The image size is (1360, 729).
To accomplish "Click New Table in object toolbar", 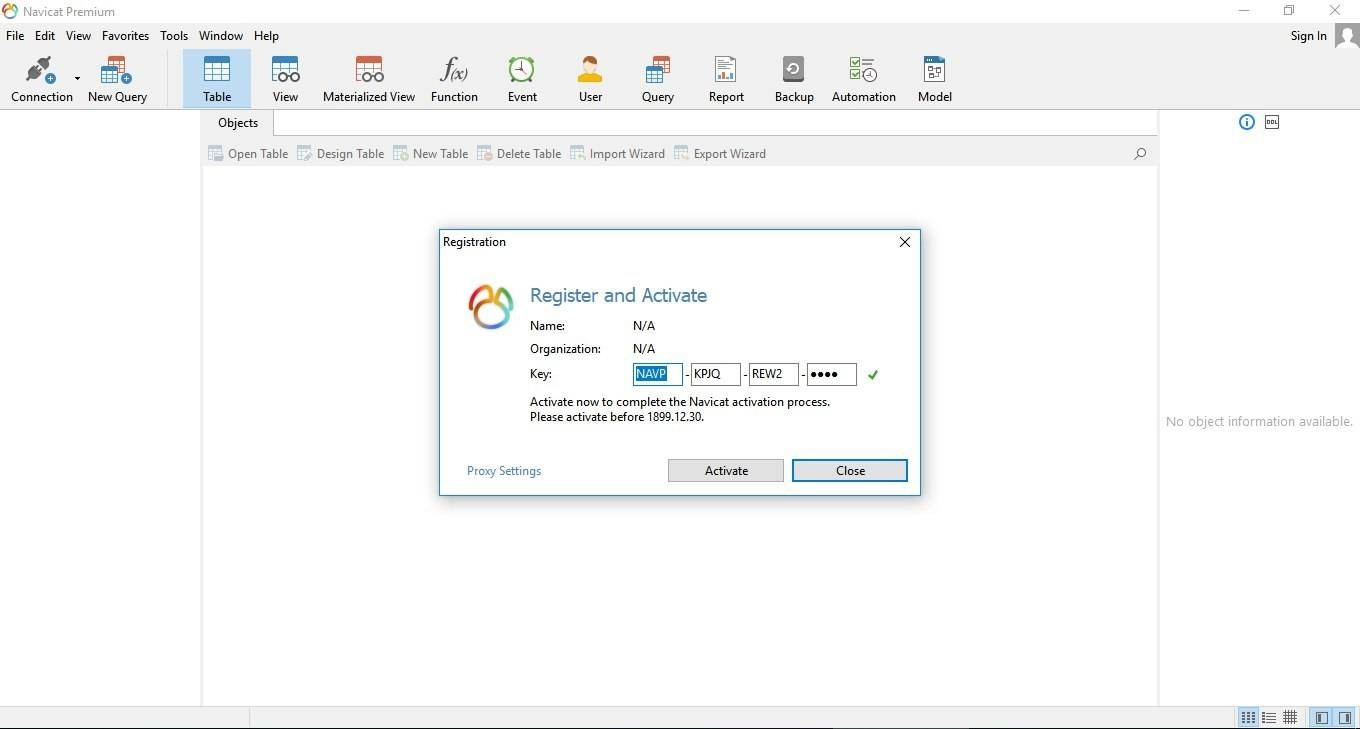I will click(x=431, y=154).
